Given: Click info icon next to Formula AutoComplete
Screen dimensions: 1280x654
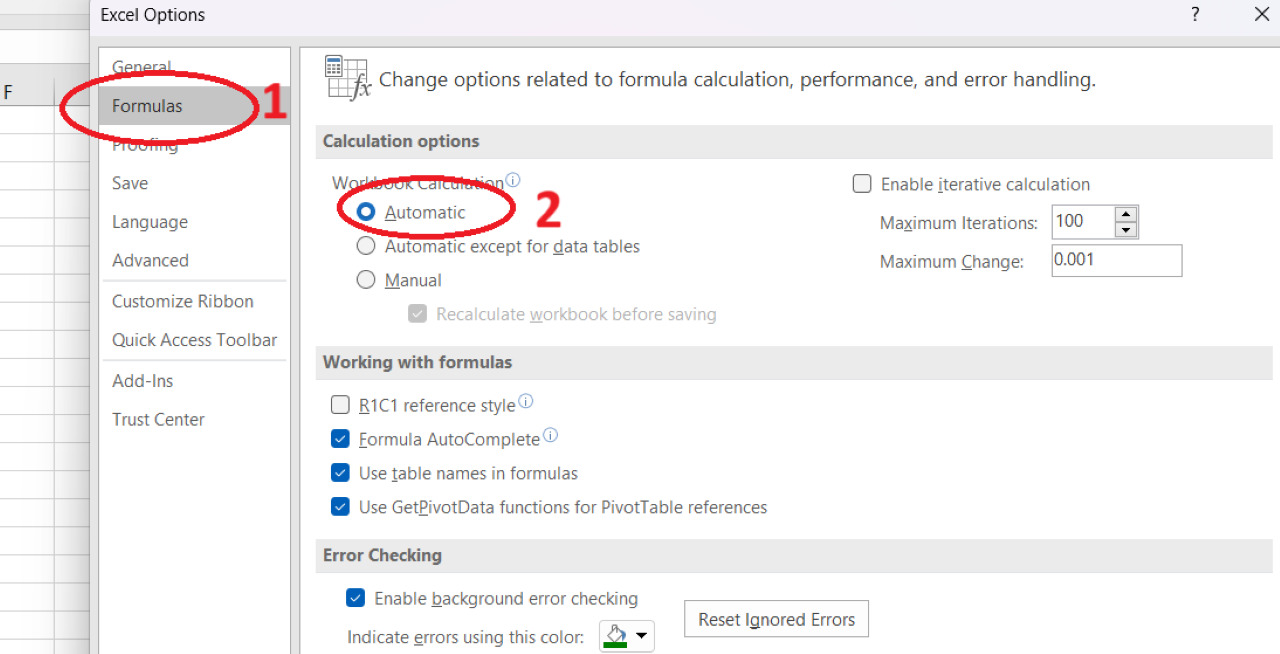Looking at the screenshot, I should (x=550, y=436).
